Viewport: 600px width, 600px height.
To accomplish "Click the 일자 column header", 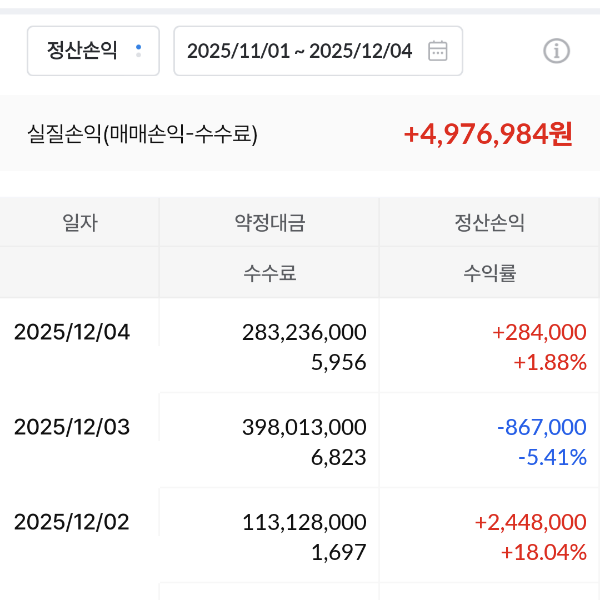I will pyautogui.click(x=80, y=223).
